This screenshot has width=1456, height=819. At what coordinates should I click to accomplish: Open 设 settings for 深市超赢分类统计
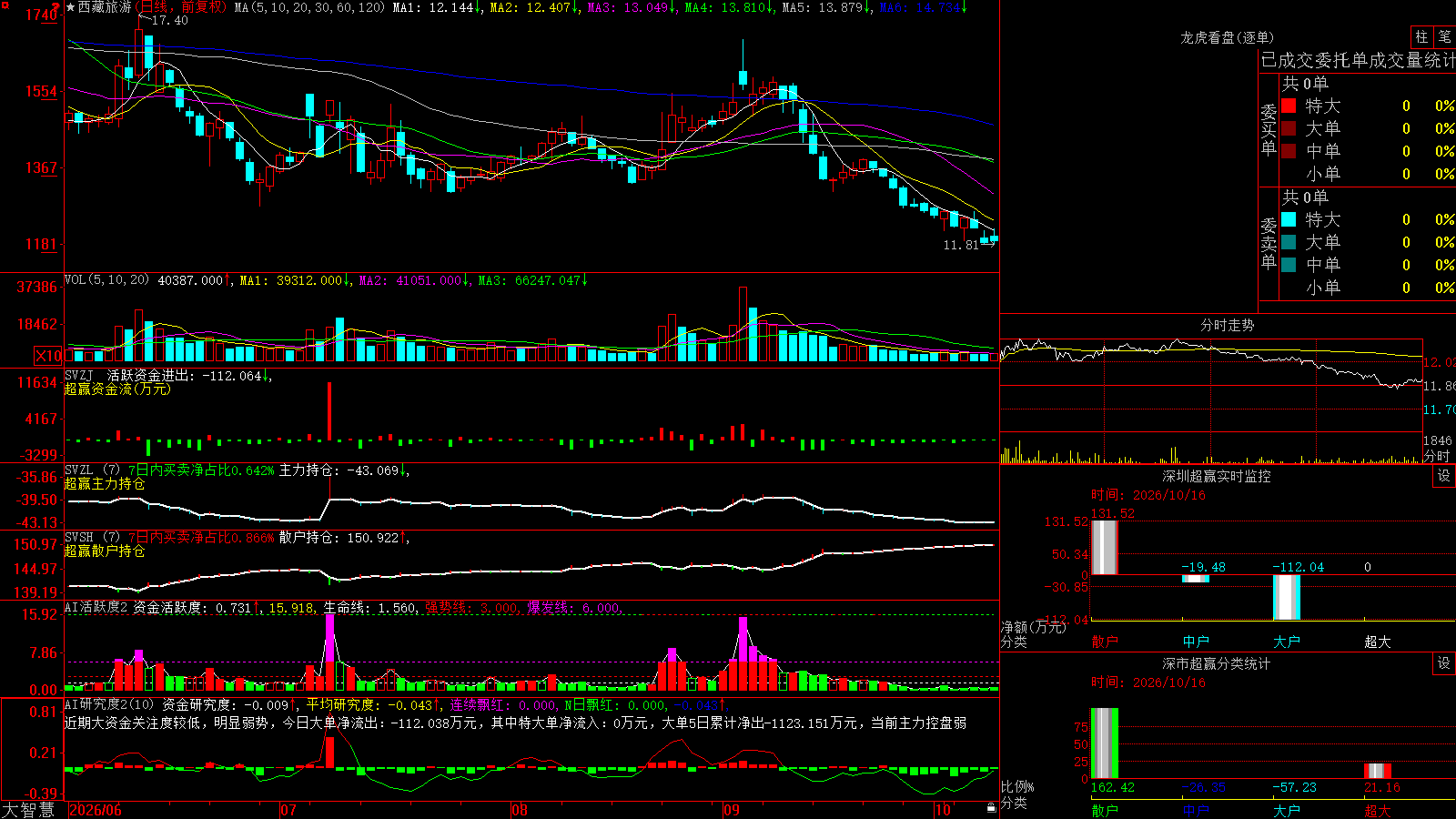(x=1444, y=663)
